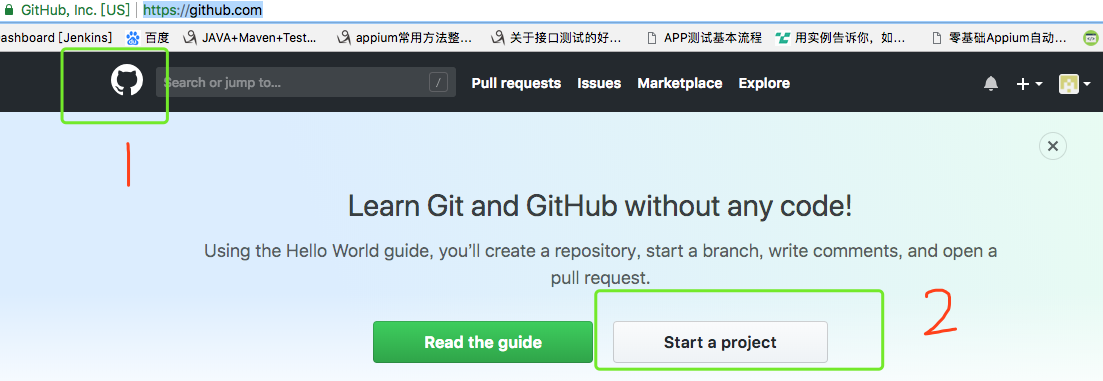Open the APP测试基本流程 bookmark

pos(704,38)
